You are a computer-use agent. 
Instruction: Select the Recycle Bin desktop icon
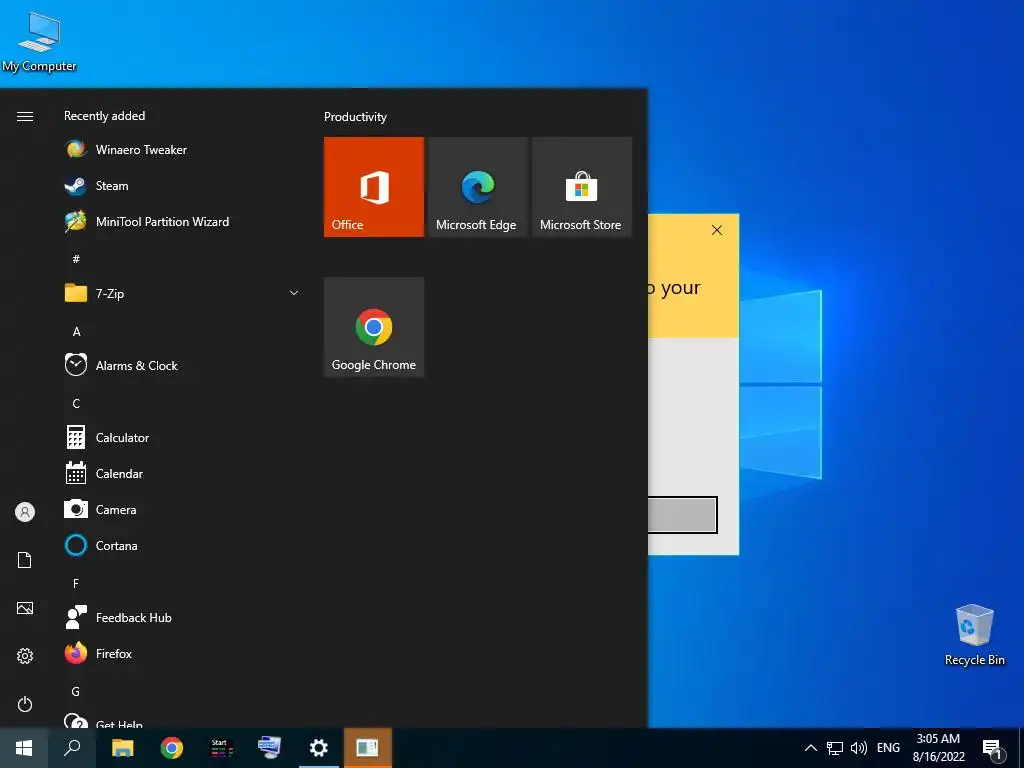tap(974, 635)
